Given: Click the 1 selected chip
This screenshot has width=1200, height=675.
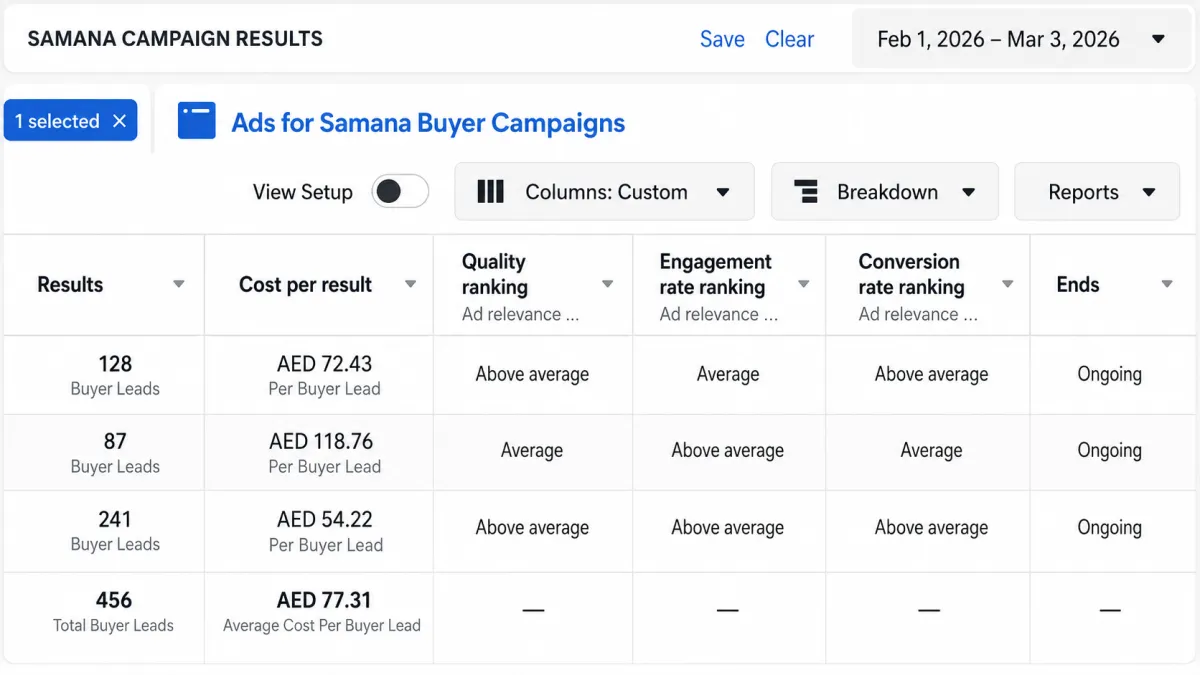Looking at the screenshot, I should pos(70,121).
